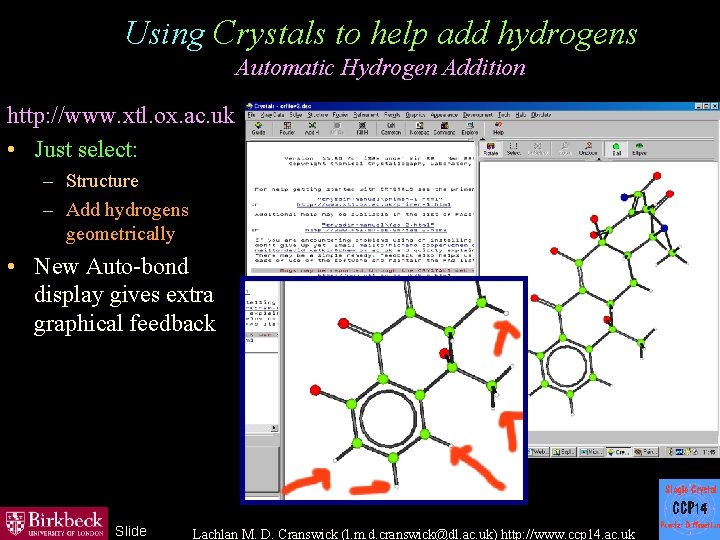Viewport: 720px width, 540px height.
Task: Open the Results menu
Action: coord(392,115)
